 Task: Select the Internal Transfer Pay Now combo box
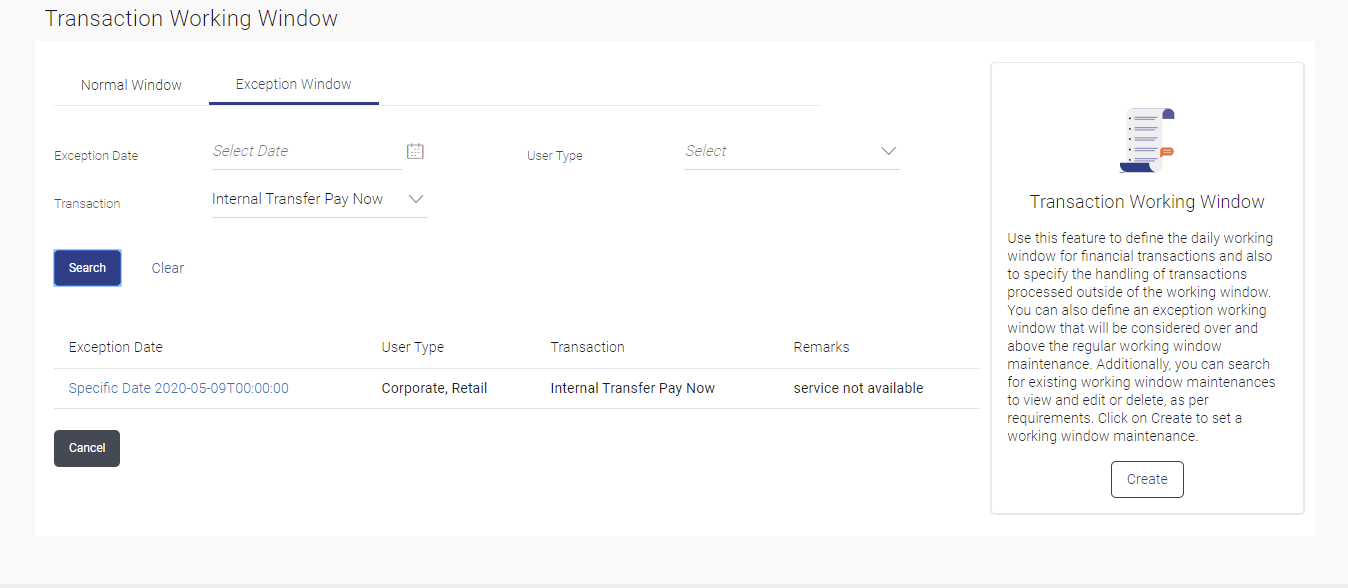319,199
